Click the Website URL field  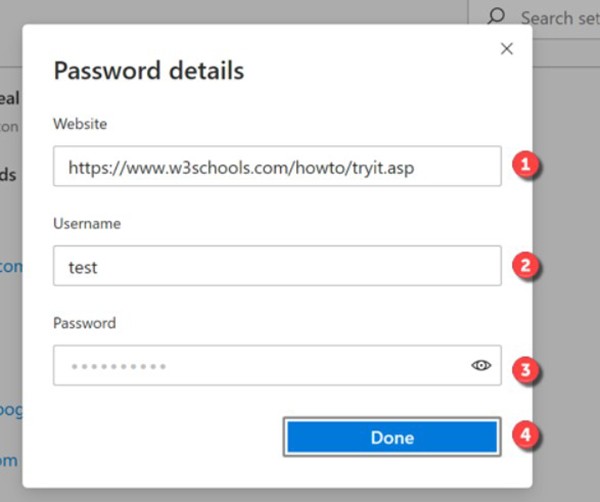pos(277,167)
